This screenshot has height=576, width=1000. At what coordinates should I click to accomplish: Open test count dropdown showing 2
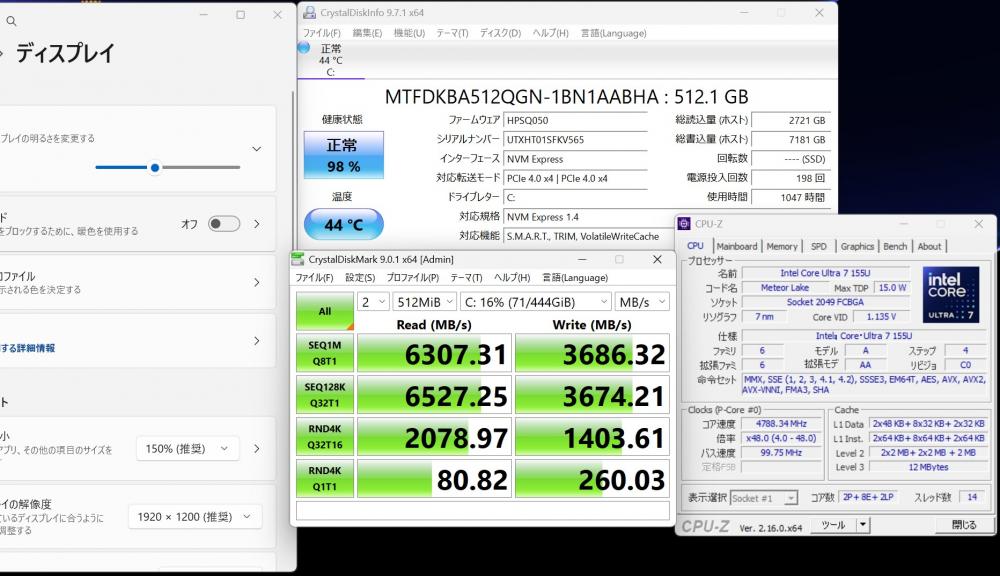tap(373, 302)
